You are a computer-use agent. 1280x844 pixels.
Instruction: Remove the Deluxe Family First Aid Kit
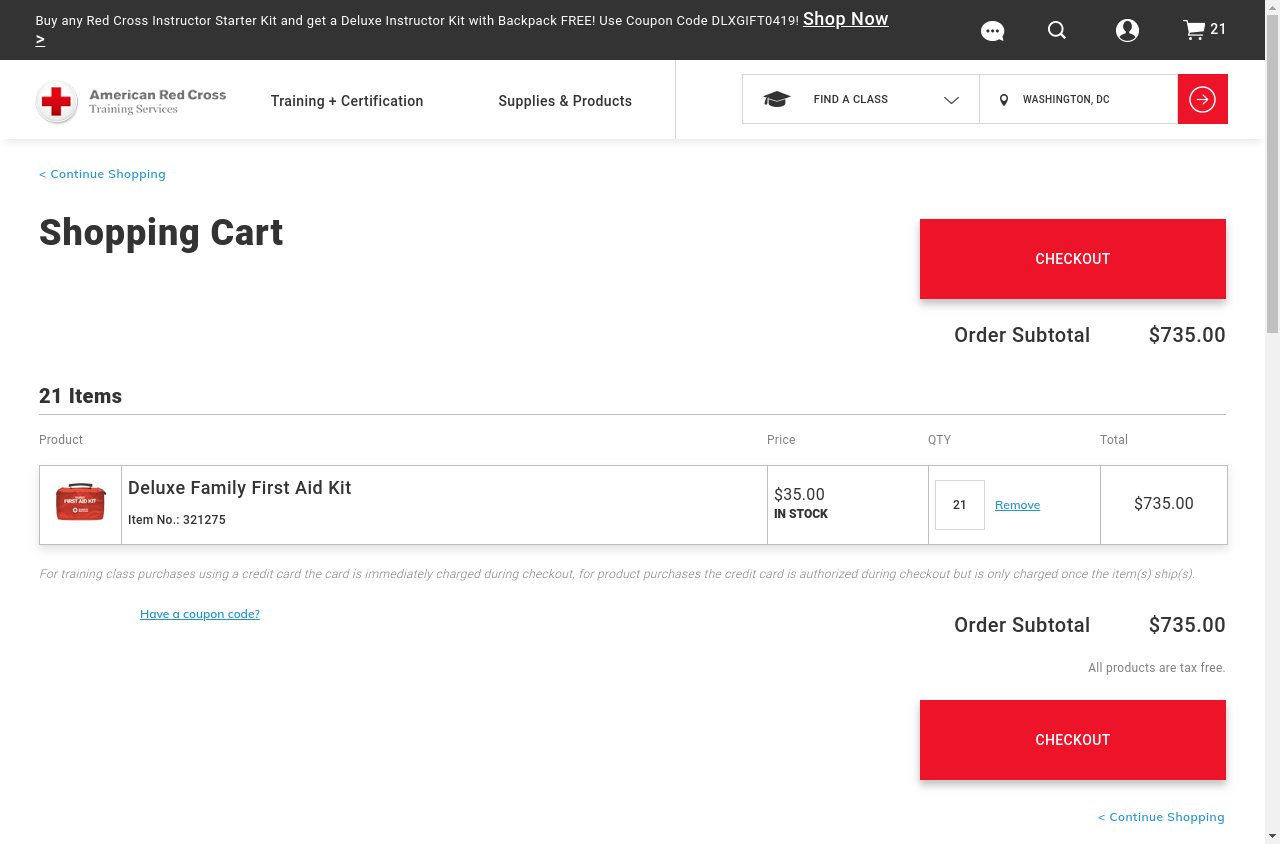click(1017, 505)
